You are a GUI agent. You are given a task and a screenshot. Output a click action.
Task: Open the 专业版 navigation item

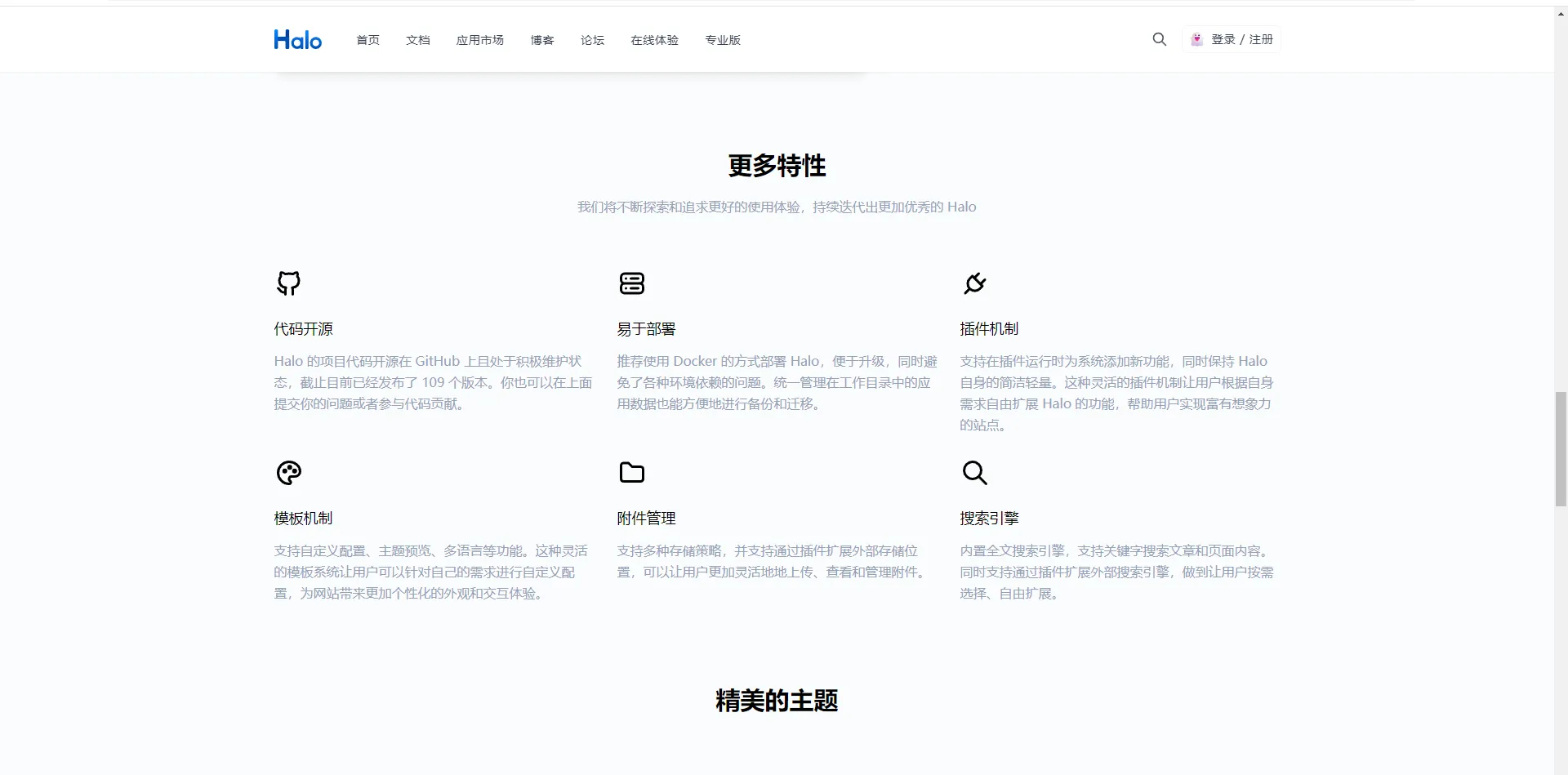(723, 40)
